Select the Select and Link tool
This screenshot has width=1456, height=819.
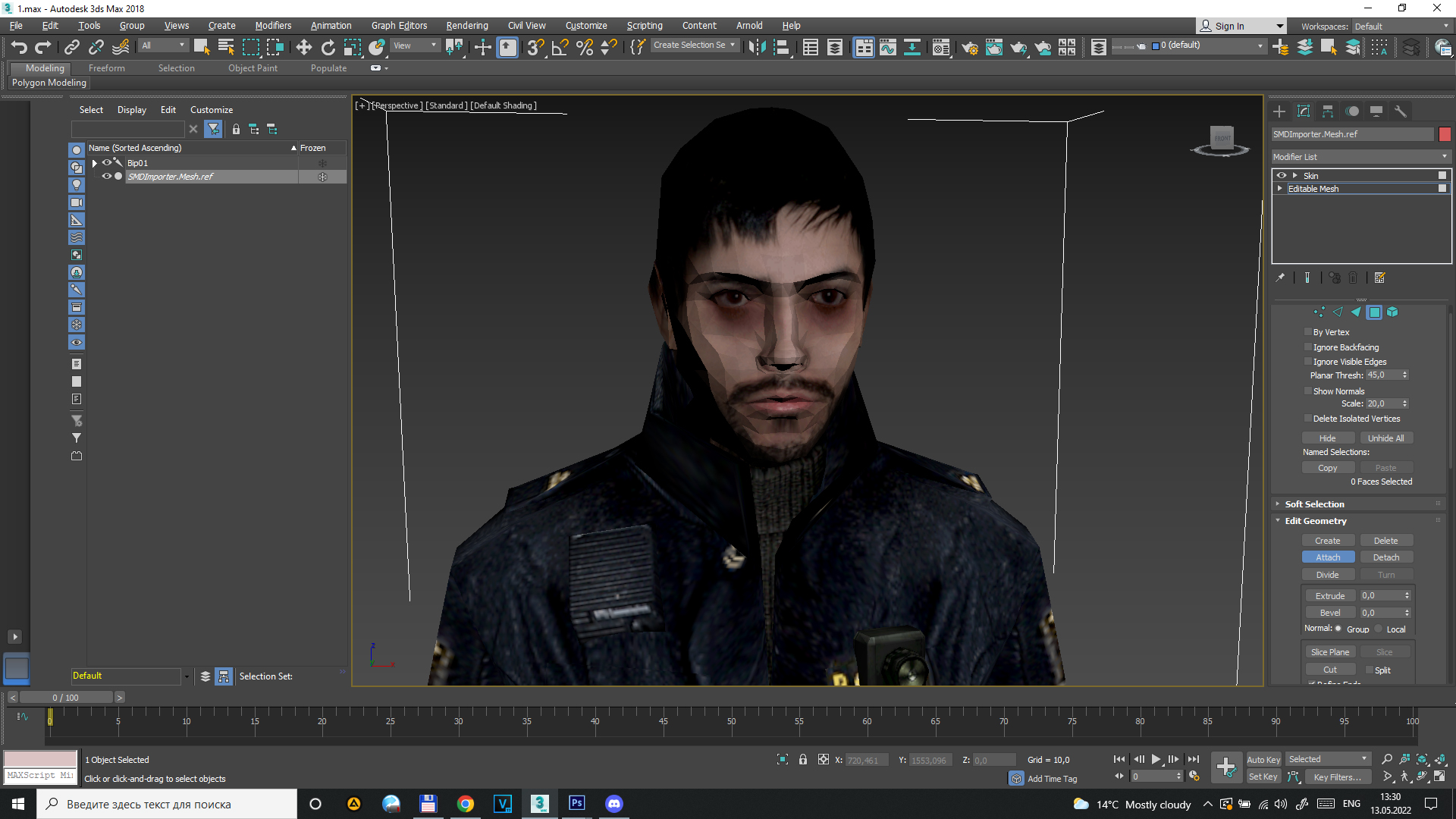pyautogui.click(x=71, y=47)
